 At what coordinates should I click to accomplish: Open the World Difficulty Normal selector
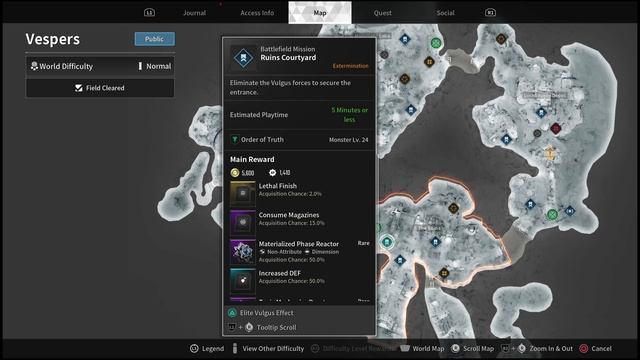tap(100, 66)
